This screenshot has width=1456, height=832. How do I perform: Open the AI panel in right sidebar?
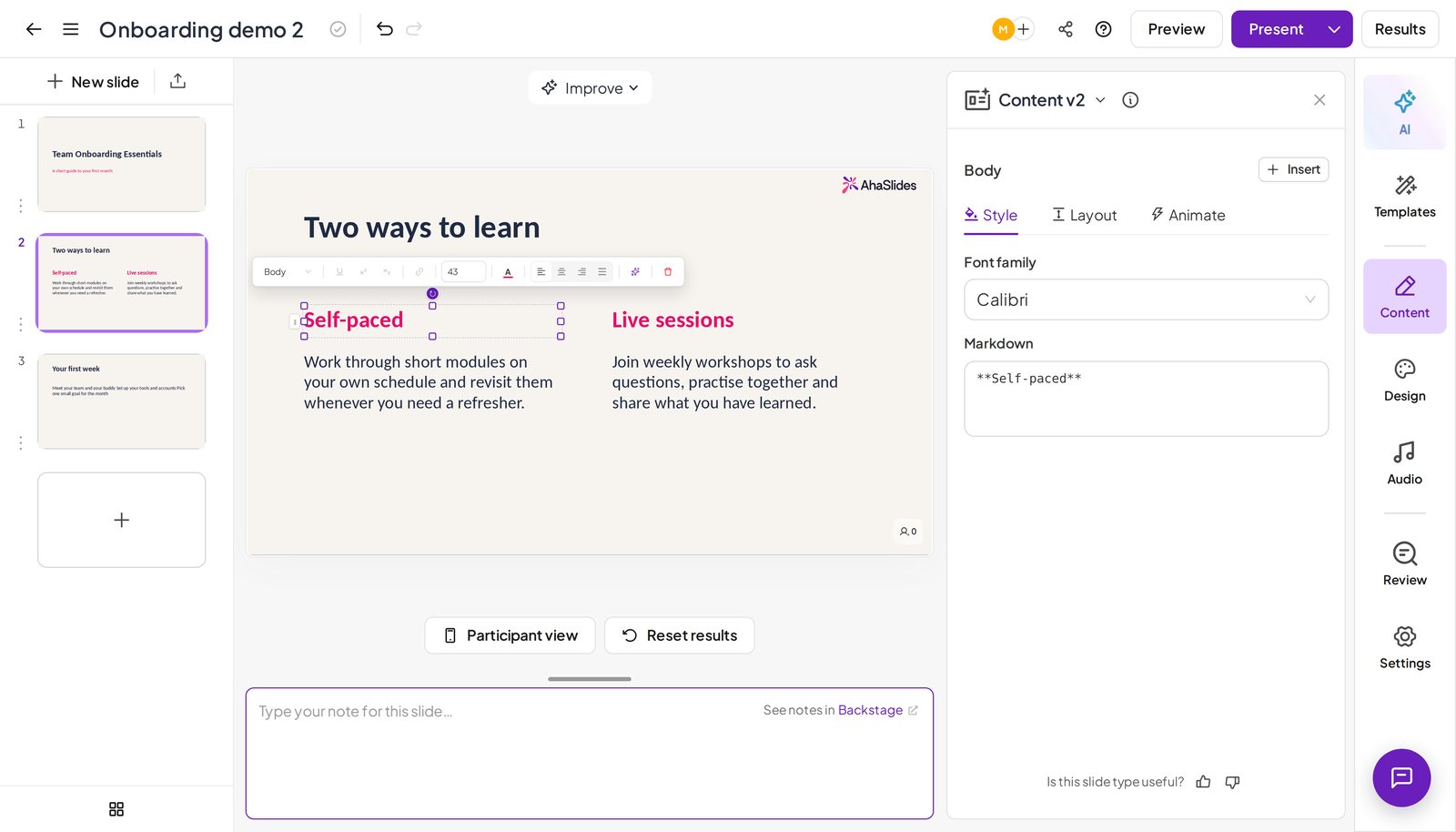click(x=1404, y=112)
